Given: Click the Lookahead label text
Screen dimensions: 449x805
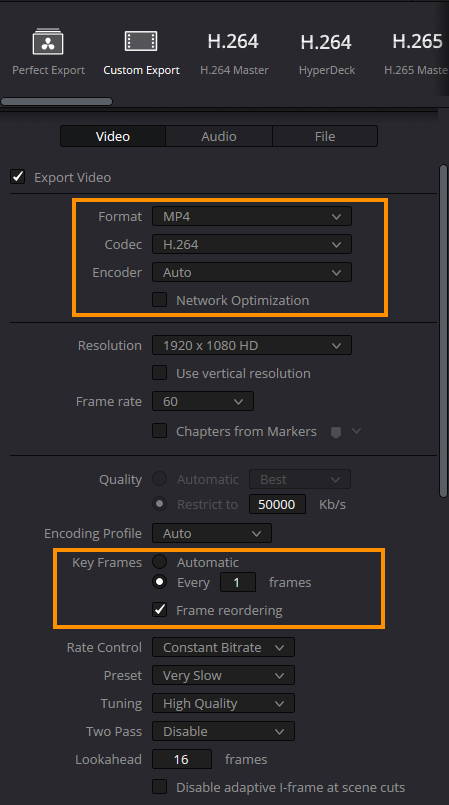Looking at the screenshot, I should coord(108,759).
